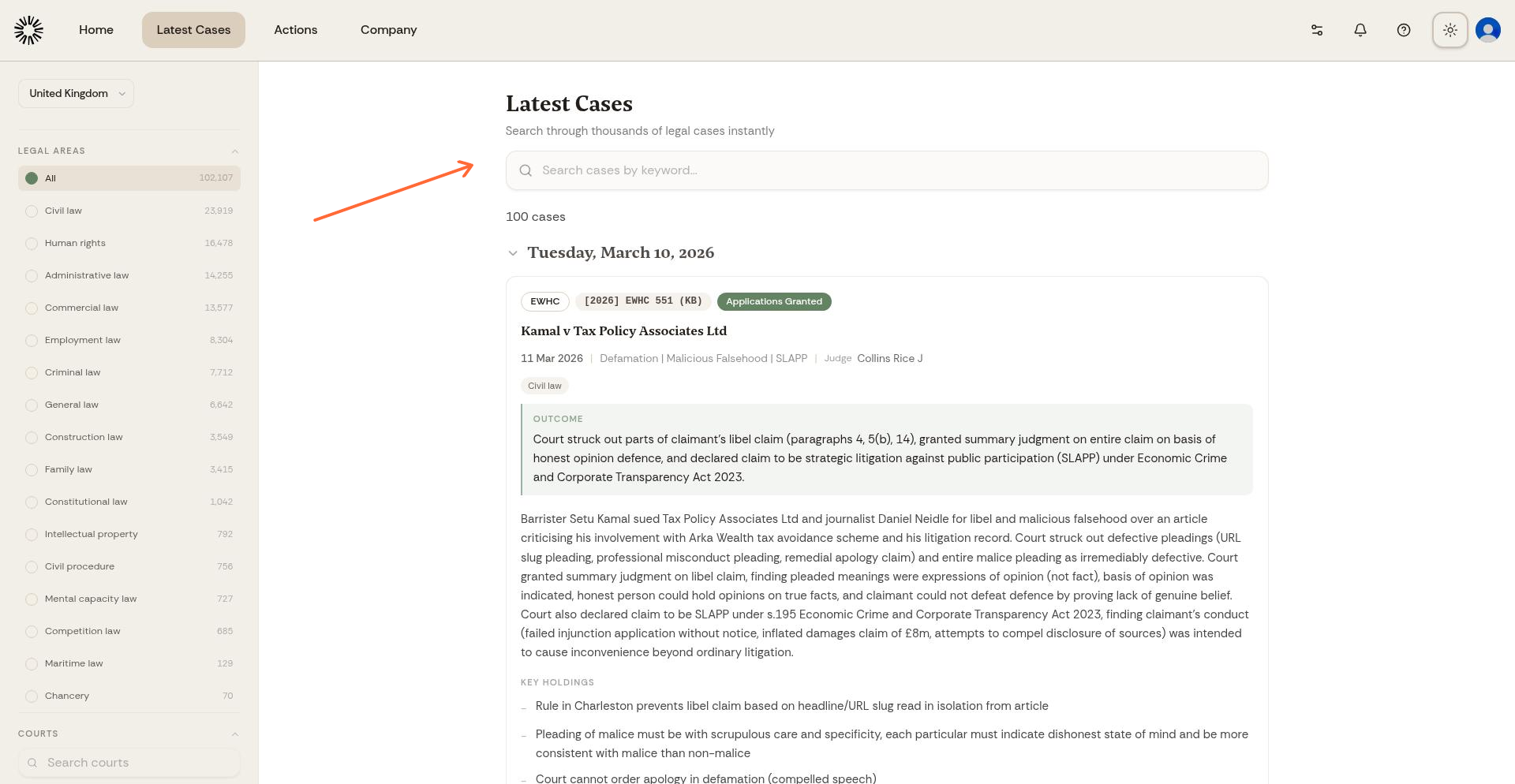The width and height of the screenshot is (1515, 784).
Task: Collapse the LEGAL AREAS section
Action: (234, 151)
